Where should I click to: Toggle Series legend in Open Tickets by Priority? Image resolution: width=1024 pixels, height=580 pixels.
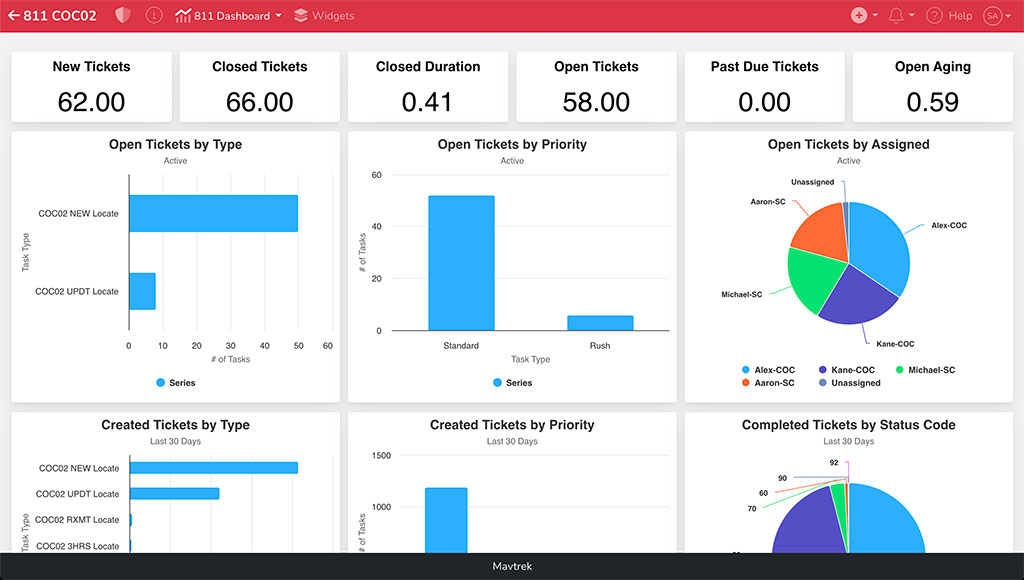tap(512, 383)
